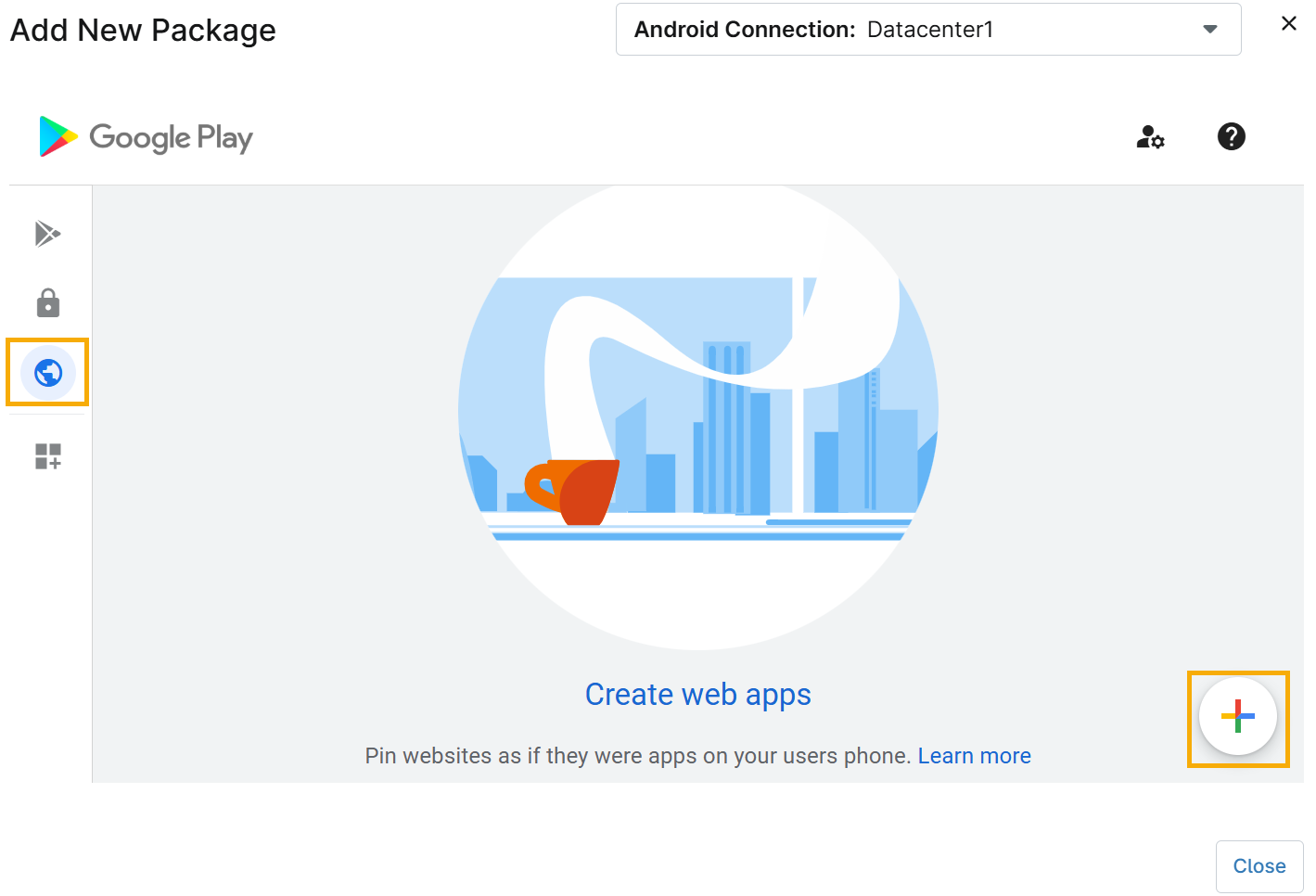The width and height of the screenshot is (1316, 896).
Task: Select the Private apps lock icon
Action: [47, 303]
